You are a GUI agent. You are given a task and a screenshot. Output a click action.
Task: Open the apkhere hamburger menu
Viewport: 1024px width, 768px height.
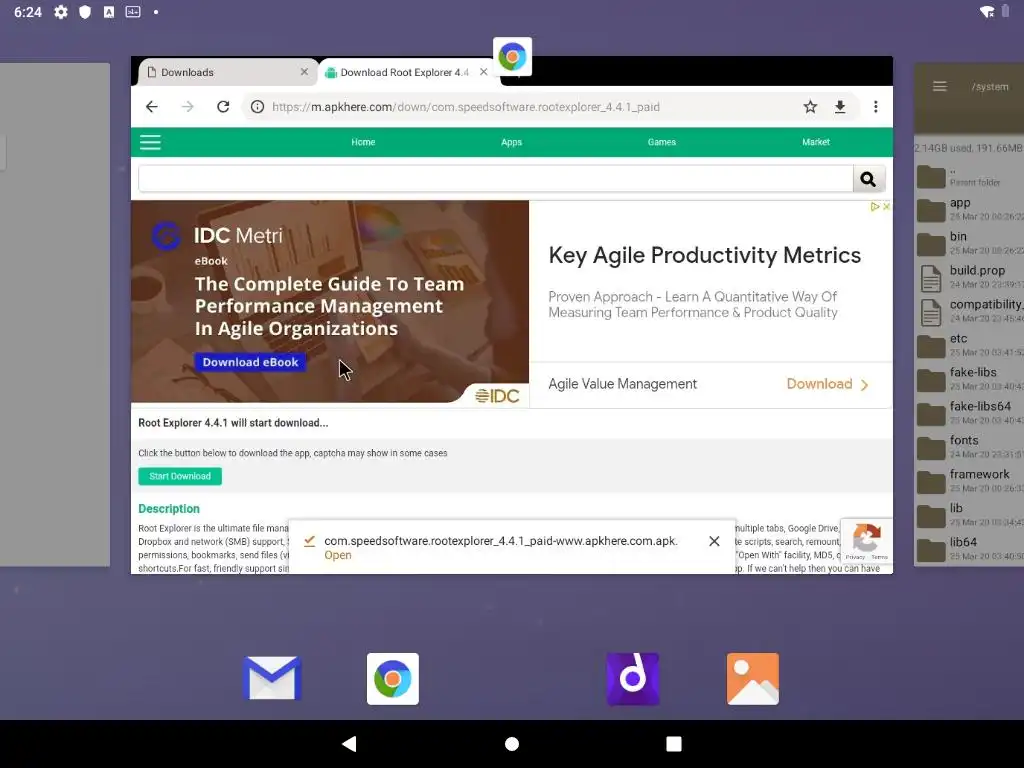150,142
